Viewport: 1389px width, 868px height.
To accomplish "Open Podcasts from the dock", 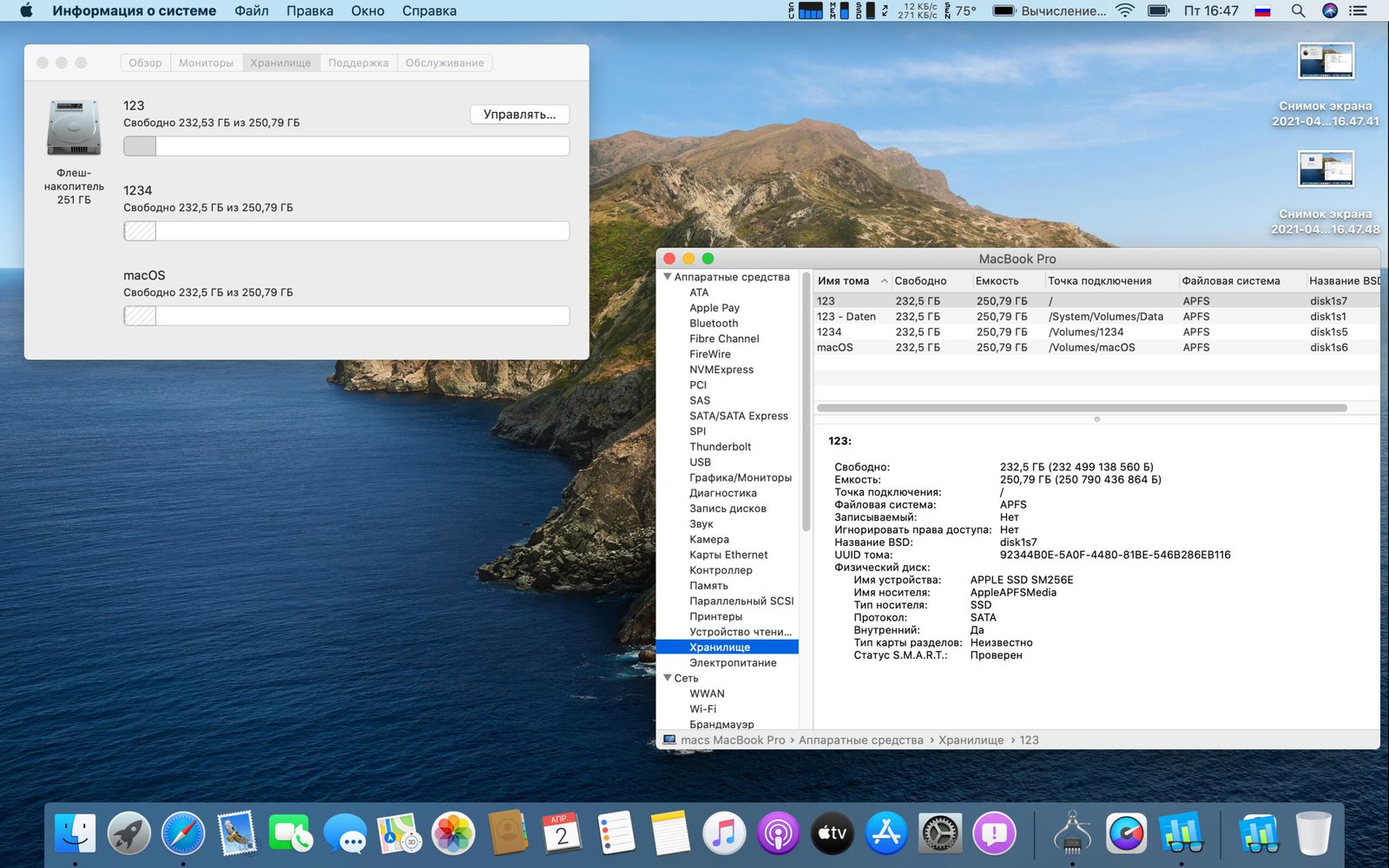I will point(778,834).
